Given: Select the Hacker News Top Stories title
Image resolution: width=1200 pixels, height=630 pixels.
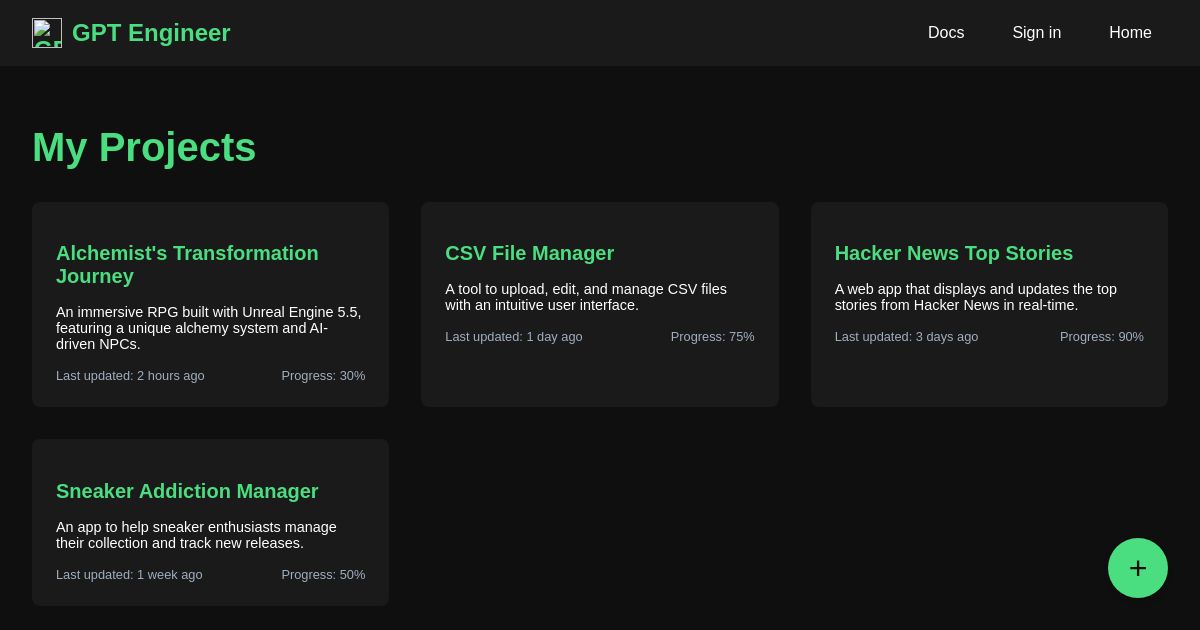Looking at the screenshot, I should [953, 253].
